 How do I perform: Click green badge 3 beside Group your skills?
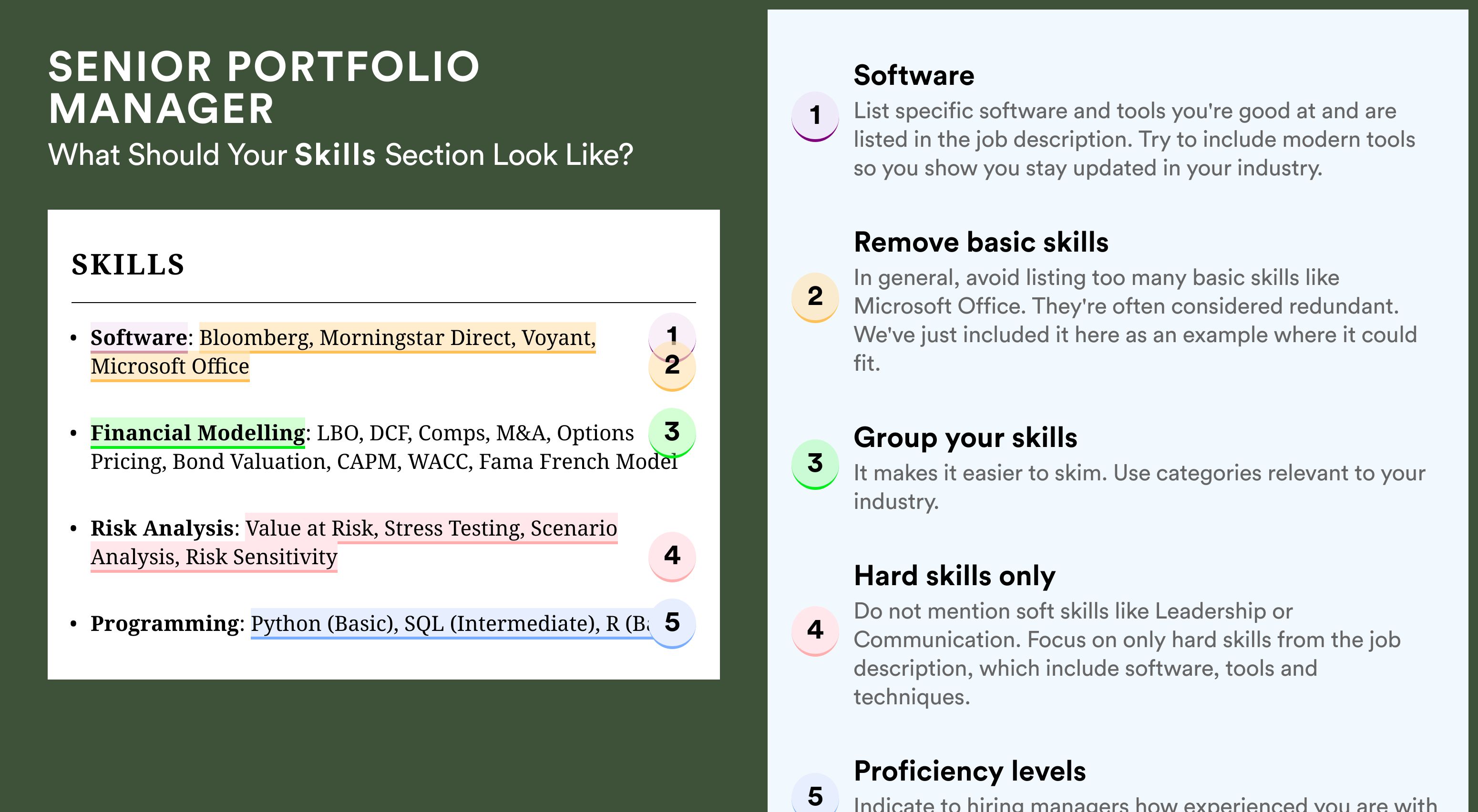coord(815,463)
